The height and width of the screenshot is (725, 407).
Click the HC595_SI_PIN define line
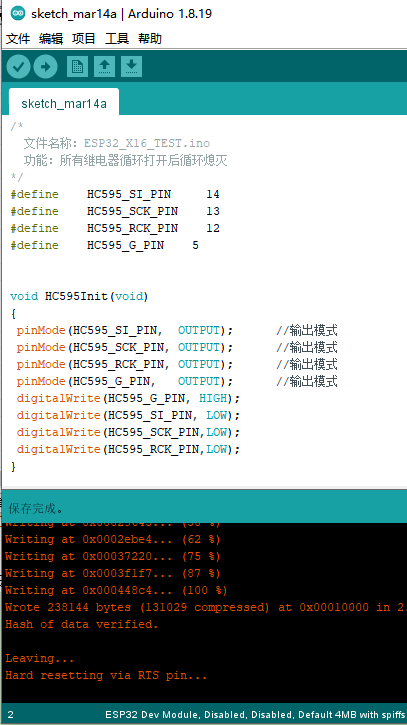[x=115, y=194]
